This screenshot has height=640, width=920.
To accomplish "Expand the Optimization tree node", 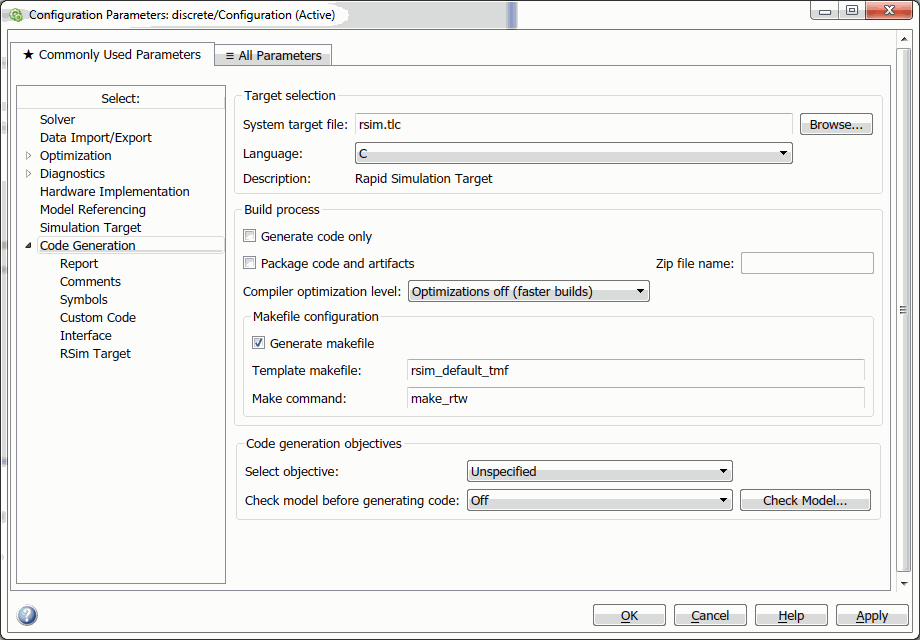I will click(28, 155).
